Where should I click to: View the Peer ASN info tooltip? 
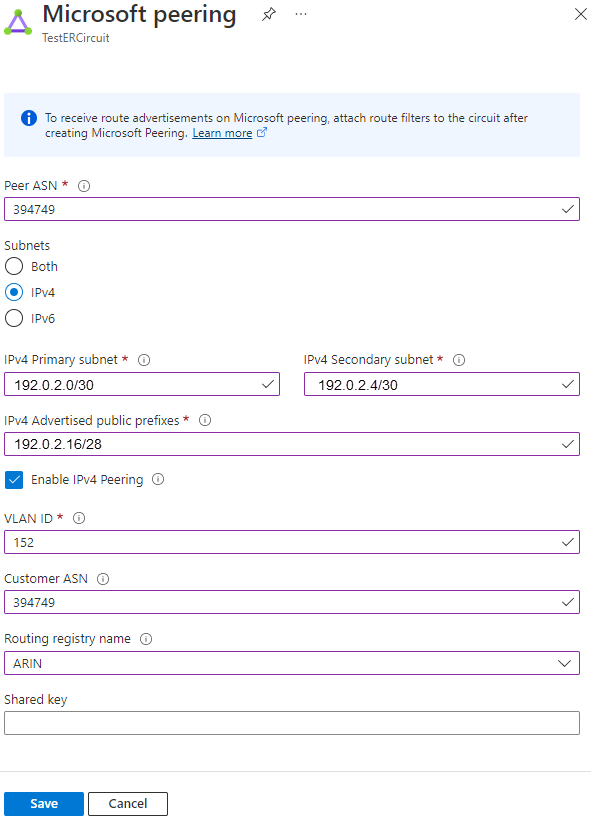(84, 185)
